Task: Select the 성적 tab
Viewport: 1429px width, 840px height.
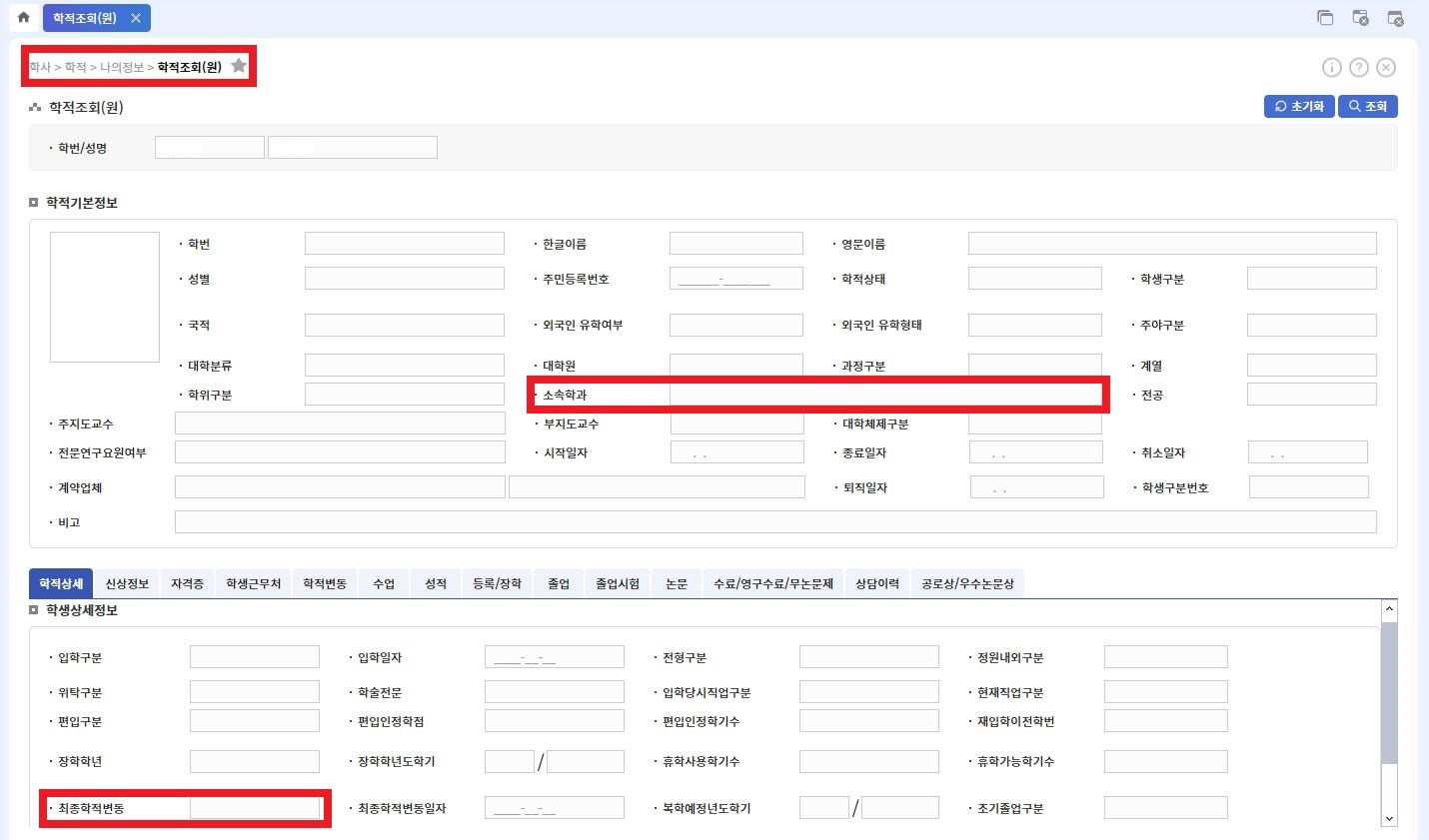Action: [436, 583]
